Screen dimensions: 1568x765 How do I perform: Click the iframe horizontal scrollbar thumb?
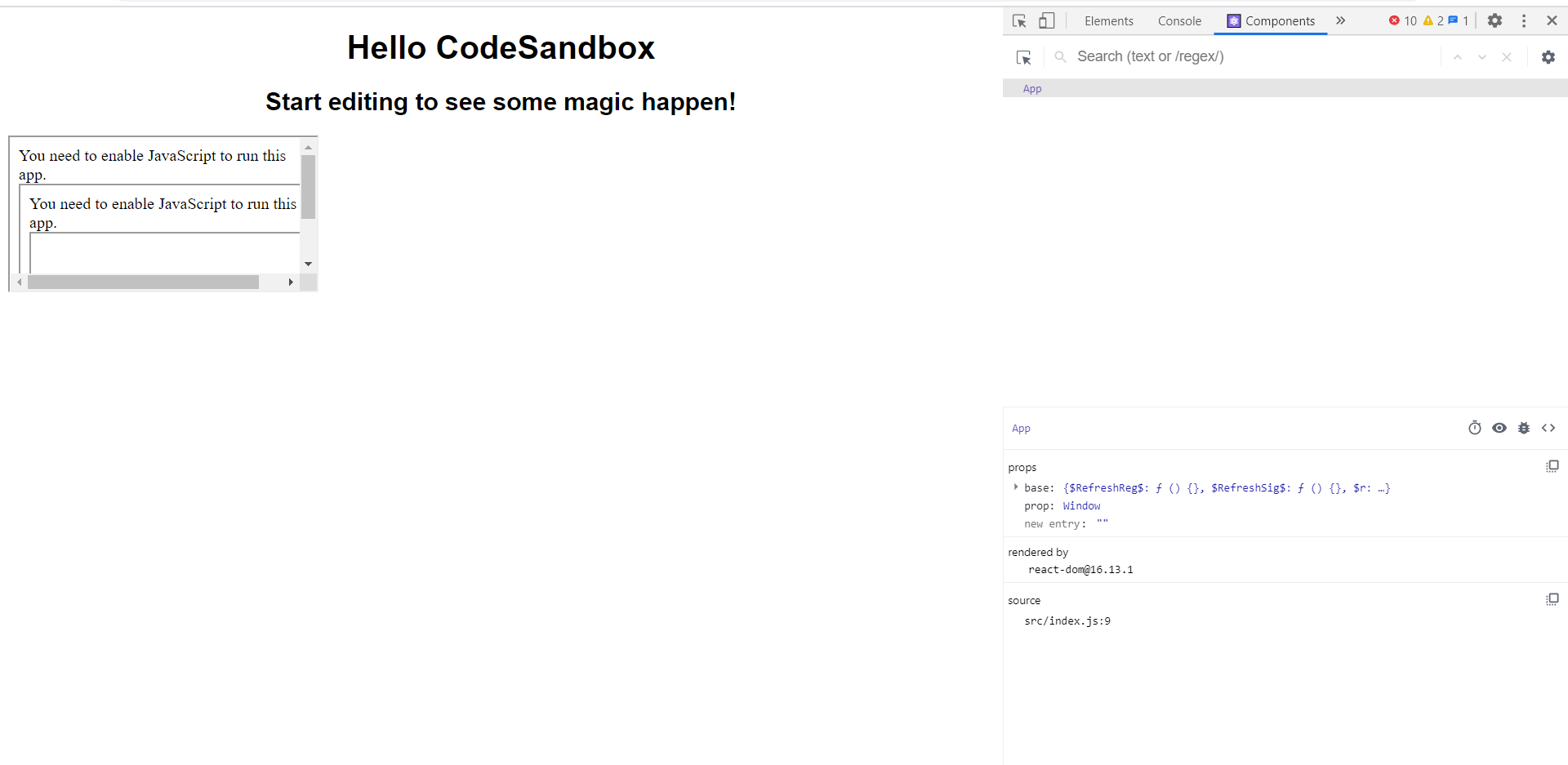pos(143,282)
